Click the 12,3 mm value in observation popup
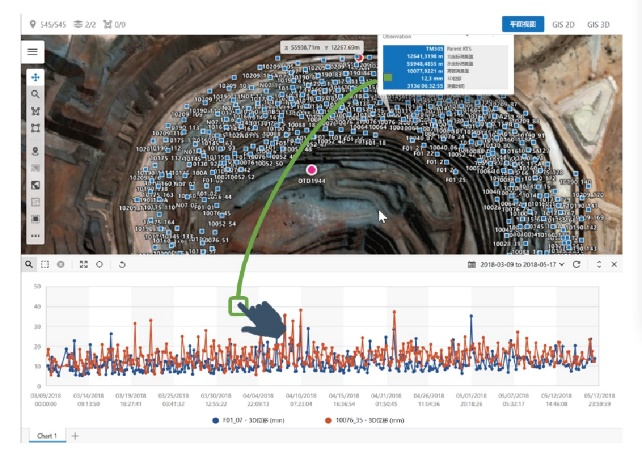The height and width of the screenshot is (464, 642). point(432,78)
